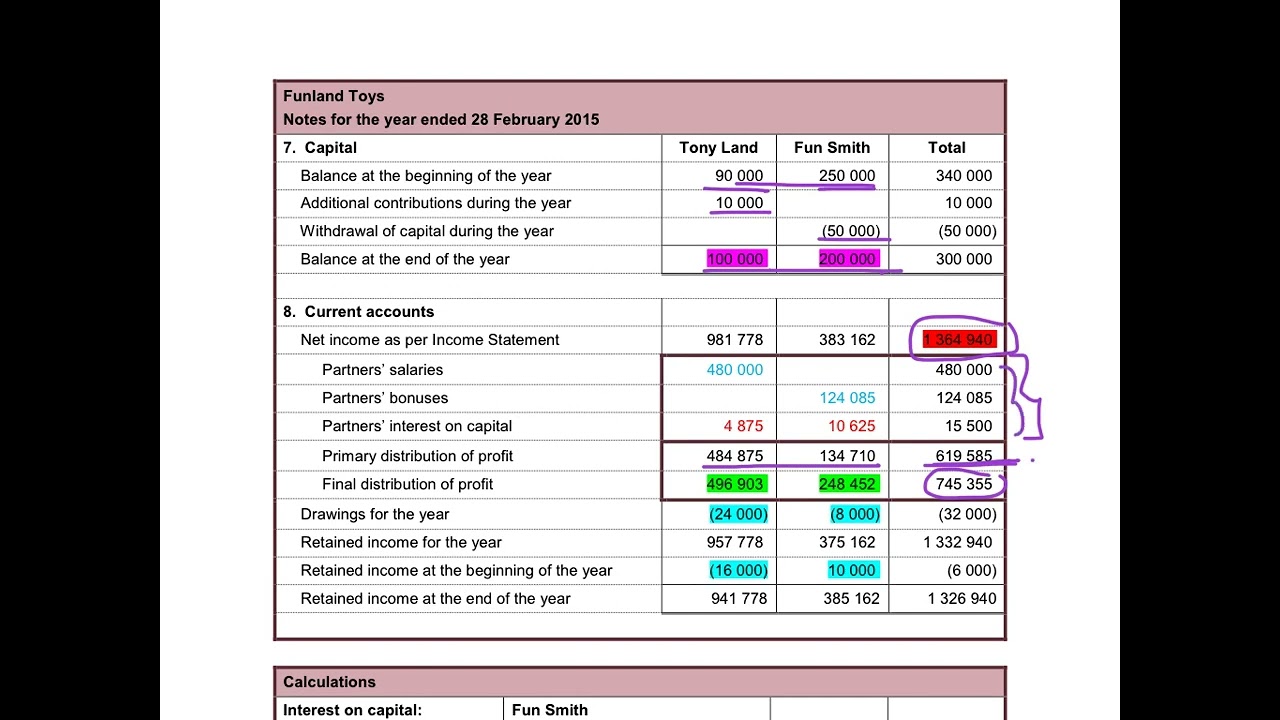Image resolution: width=1280 pixels, height=720 pixels.
Task: Click the (24 000) drawings value
Action: (739, 514)
